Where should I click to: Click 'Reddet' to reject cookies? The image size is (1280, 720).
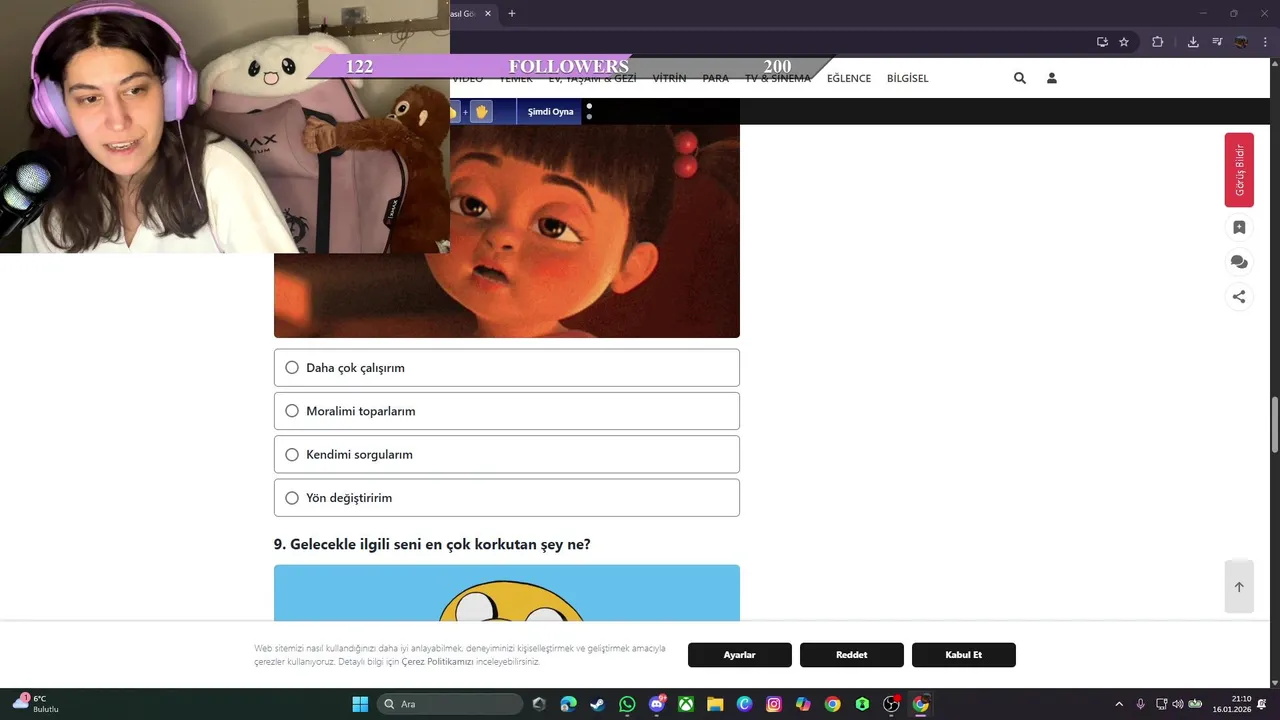(852, 655)
